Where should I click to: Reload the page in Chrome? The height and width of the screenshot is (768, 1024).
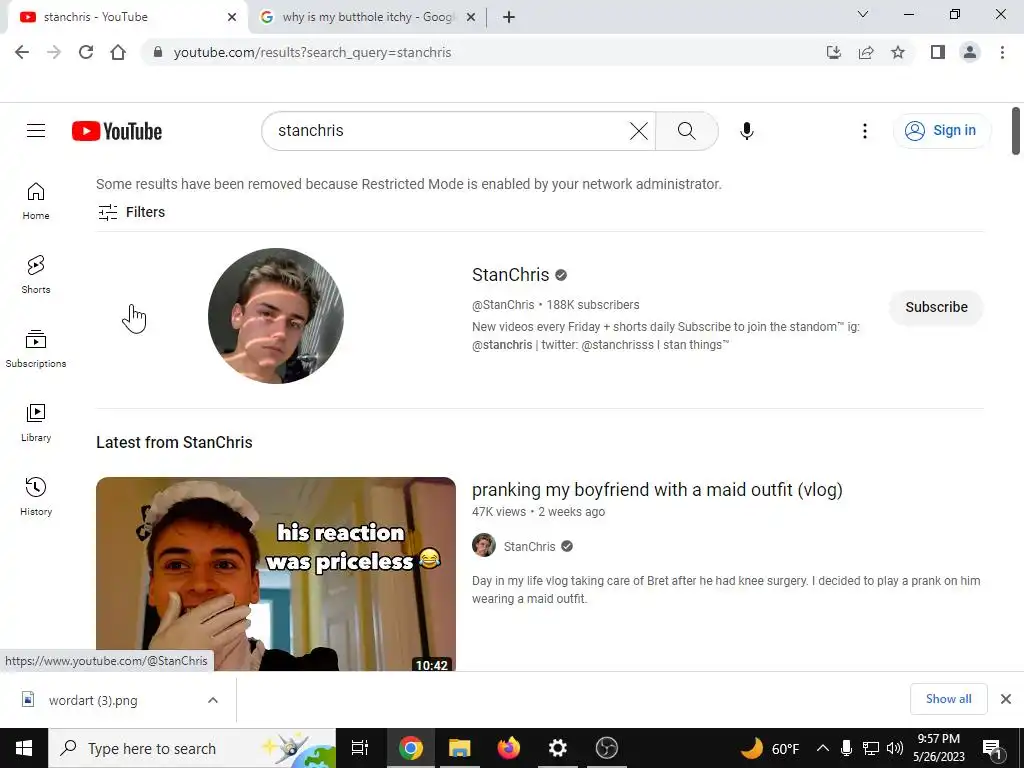[86, 52]
